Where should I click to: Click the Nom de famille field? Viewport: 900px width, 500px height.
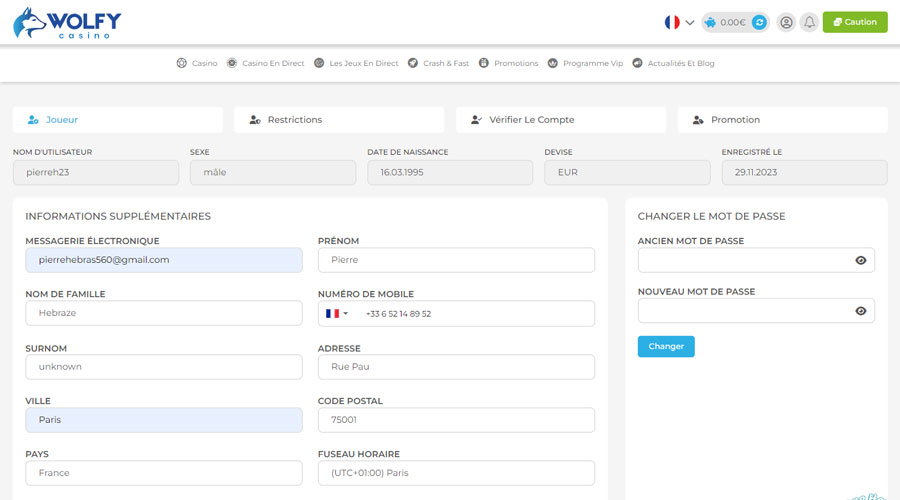[x=164, y=313]
